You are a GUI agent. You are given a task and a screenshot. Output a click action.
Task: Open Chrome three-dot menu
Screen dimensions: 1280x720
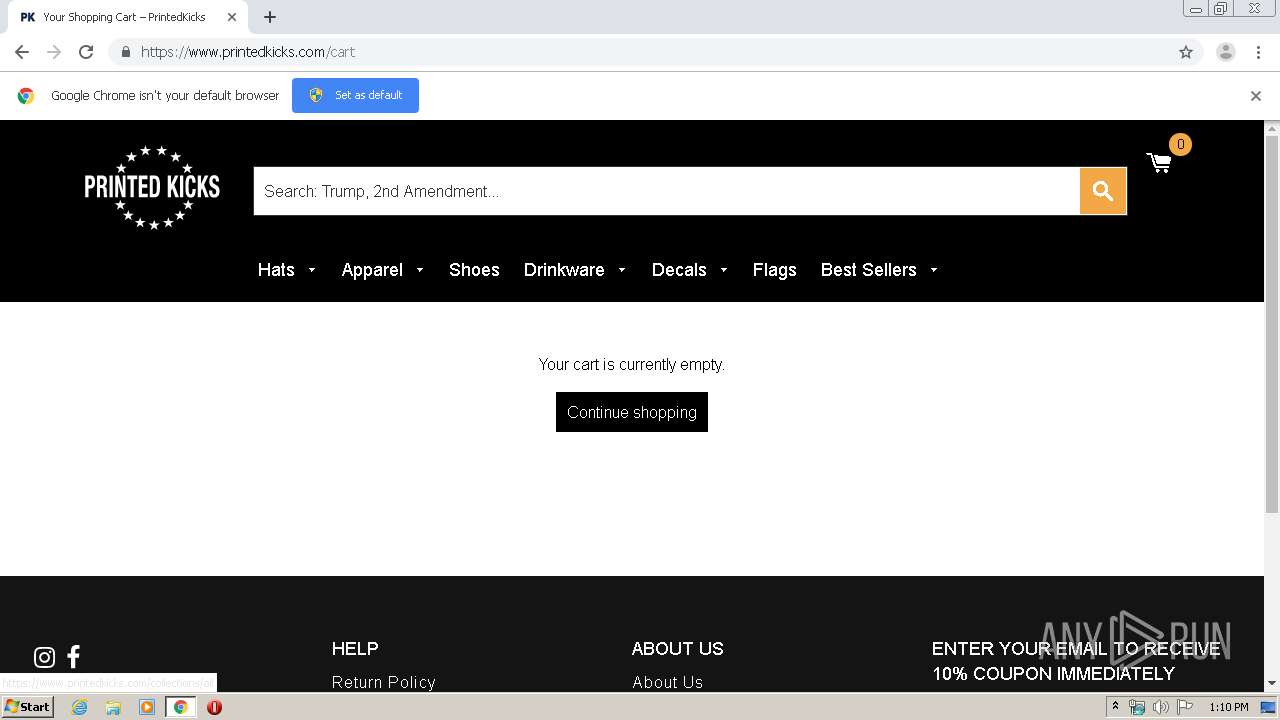1258,52
